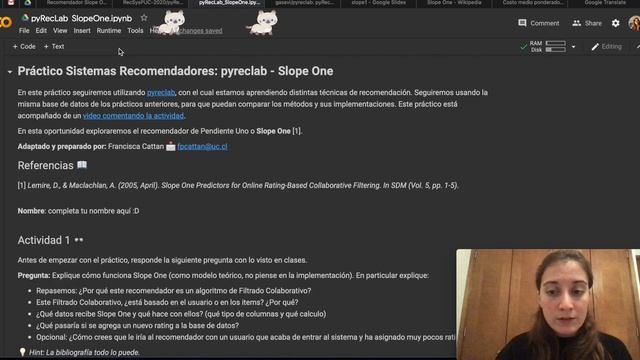The width and height of the screenshot is (640, 360).
Task: Click the fpcattan@uc.cl email link
Action: coord(202,147)
